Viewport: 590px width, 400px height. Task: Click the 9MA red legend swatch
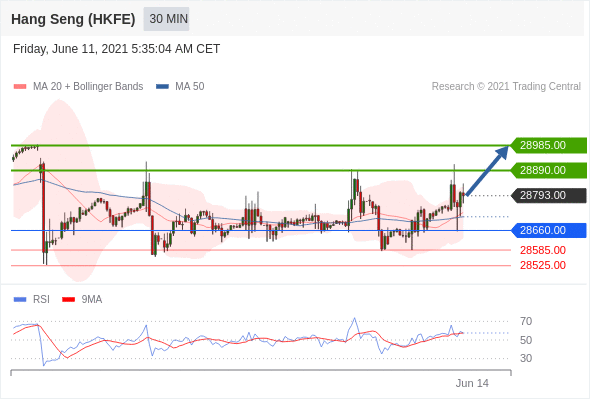68,300
